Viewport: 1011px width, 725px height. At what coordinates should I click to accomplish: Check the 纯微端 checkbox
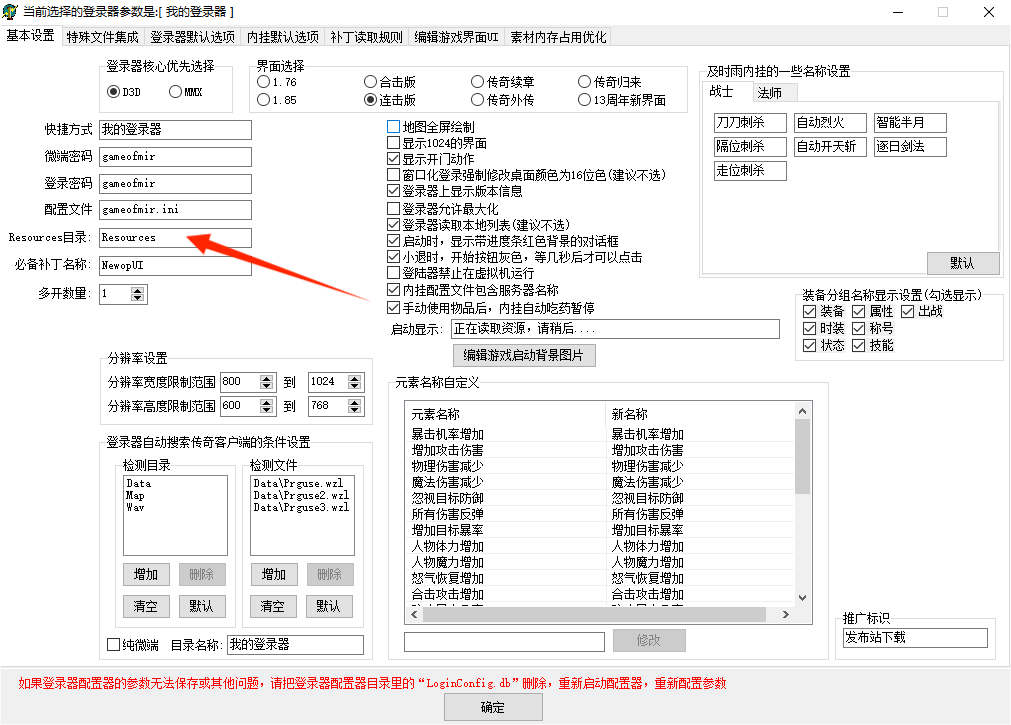(x=114, y=645)
